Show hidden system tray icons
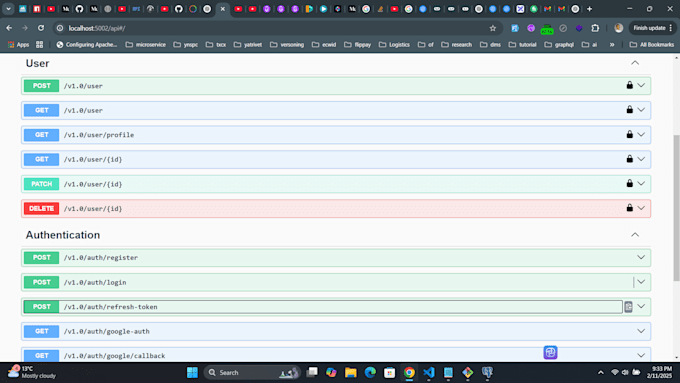680x383 pixels. tap(601, 372)
